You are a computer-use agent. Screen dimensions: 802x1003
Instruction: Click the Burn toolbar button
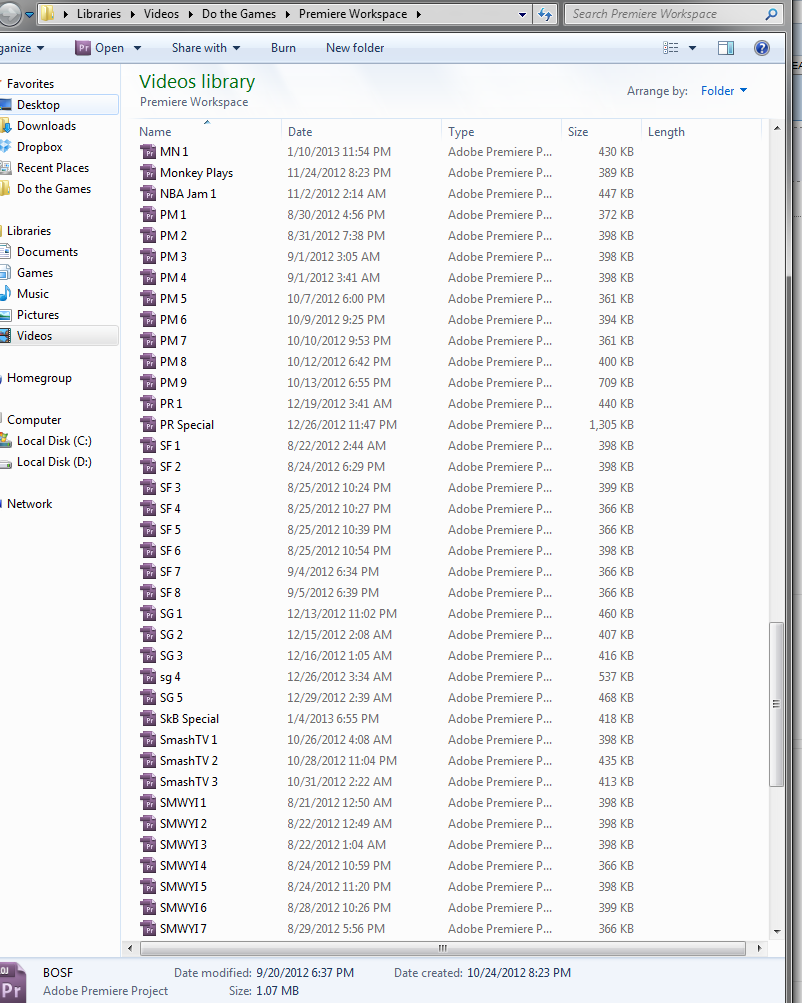283,48
